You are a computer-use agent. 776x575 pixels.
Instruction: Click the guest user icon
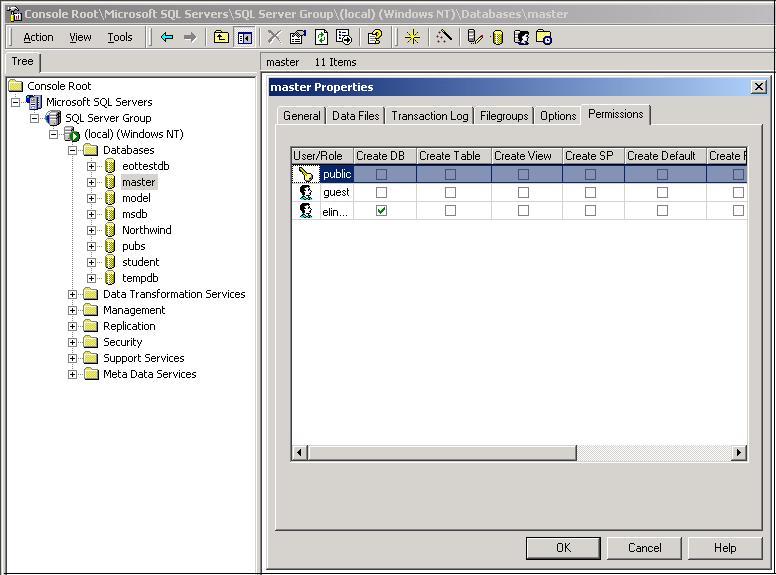tap(306, 192)
